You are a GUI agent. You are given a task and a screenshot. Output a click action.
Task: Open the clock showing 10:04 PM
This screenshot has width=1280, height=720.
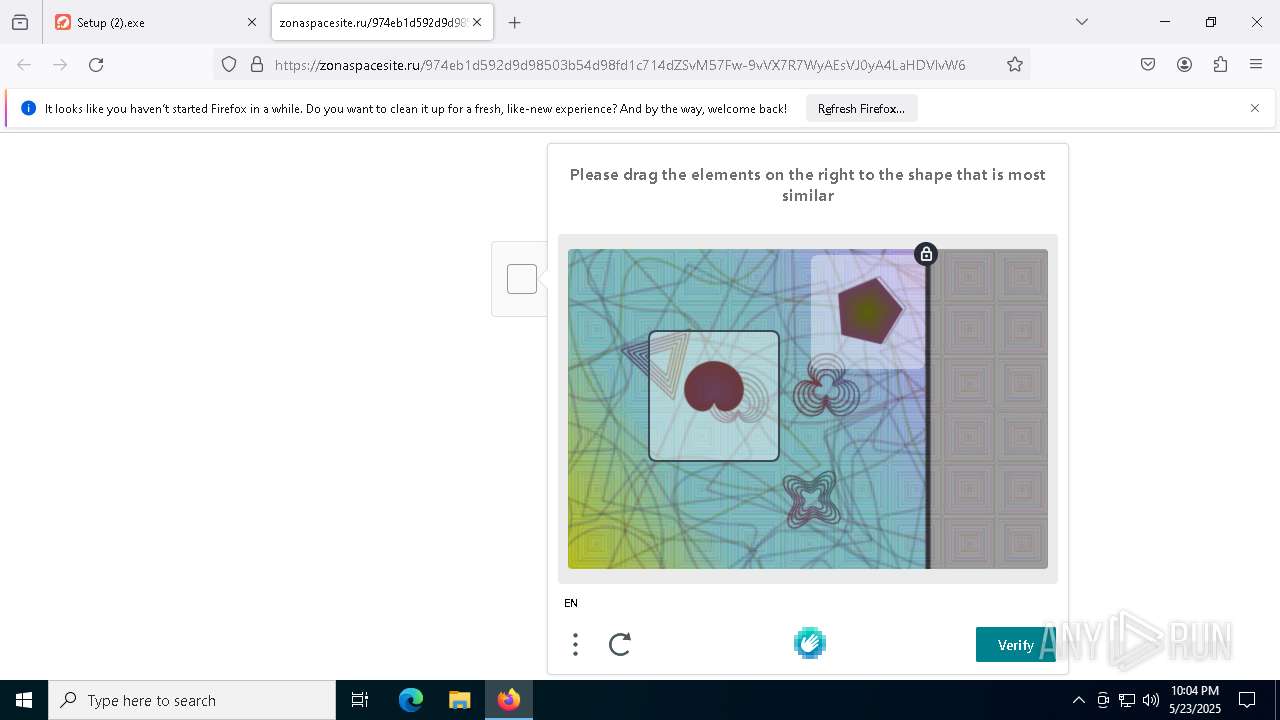click(x=1195, y=700)
